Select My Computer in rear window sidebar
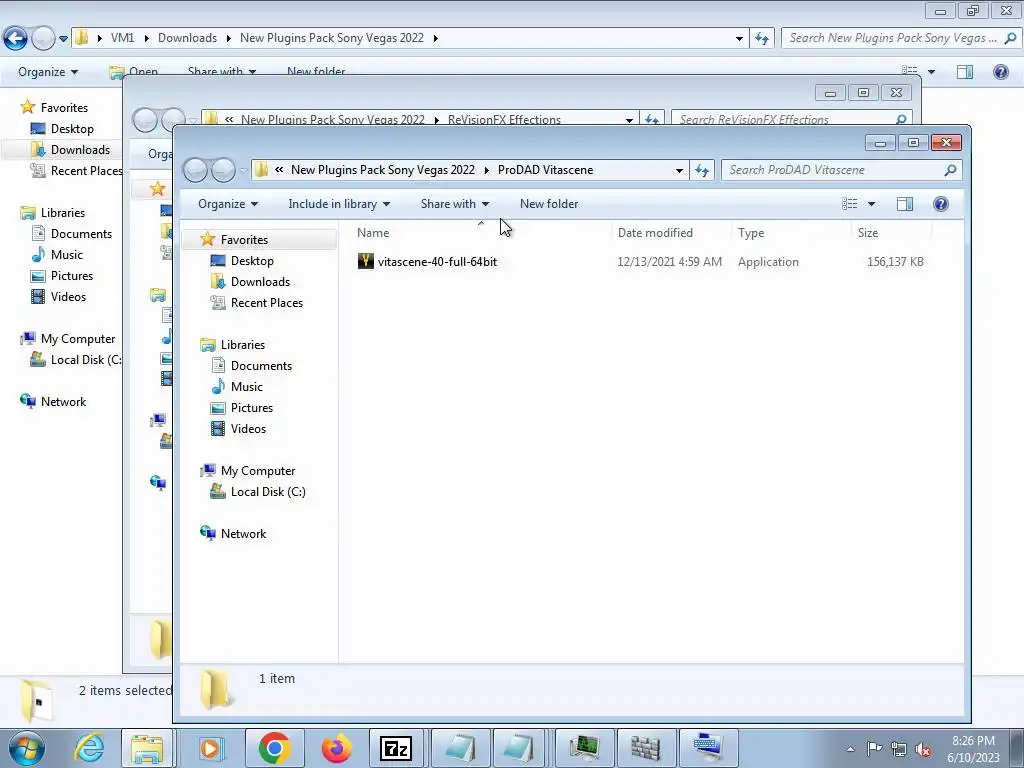This screenshot has height=768, width=1024. coord(78,339)
